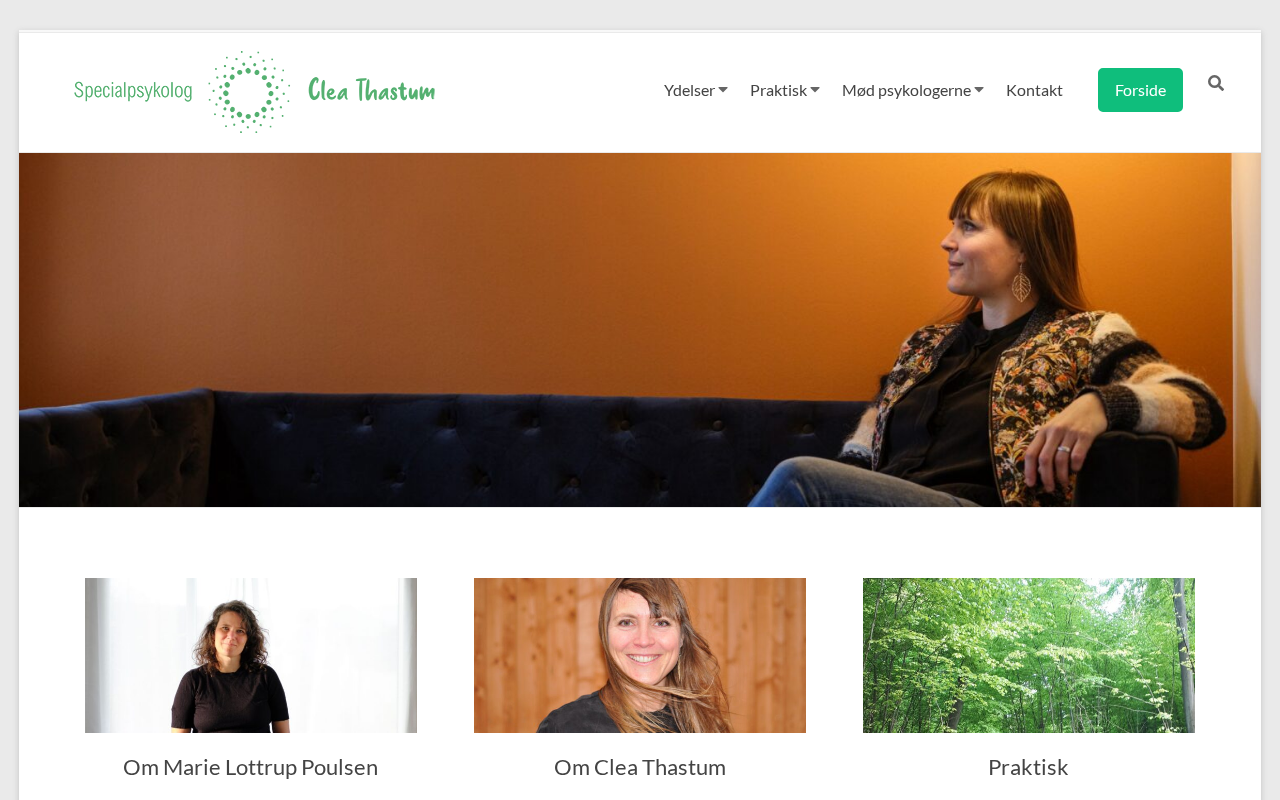
Task: Click the Clea Thastum script logo
Action: 372,90
